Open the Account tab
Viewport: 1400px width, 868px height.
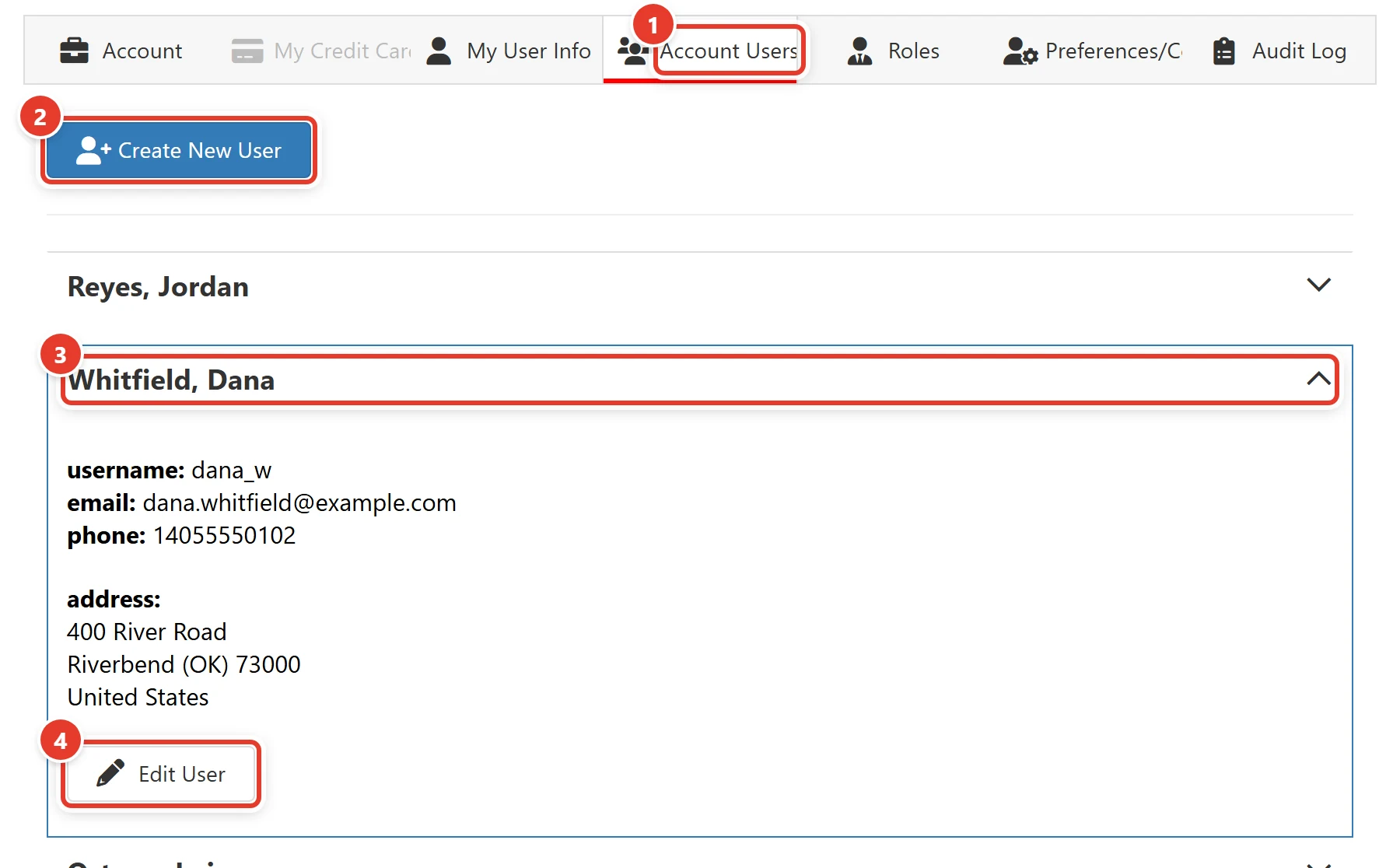(121, 51)
